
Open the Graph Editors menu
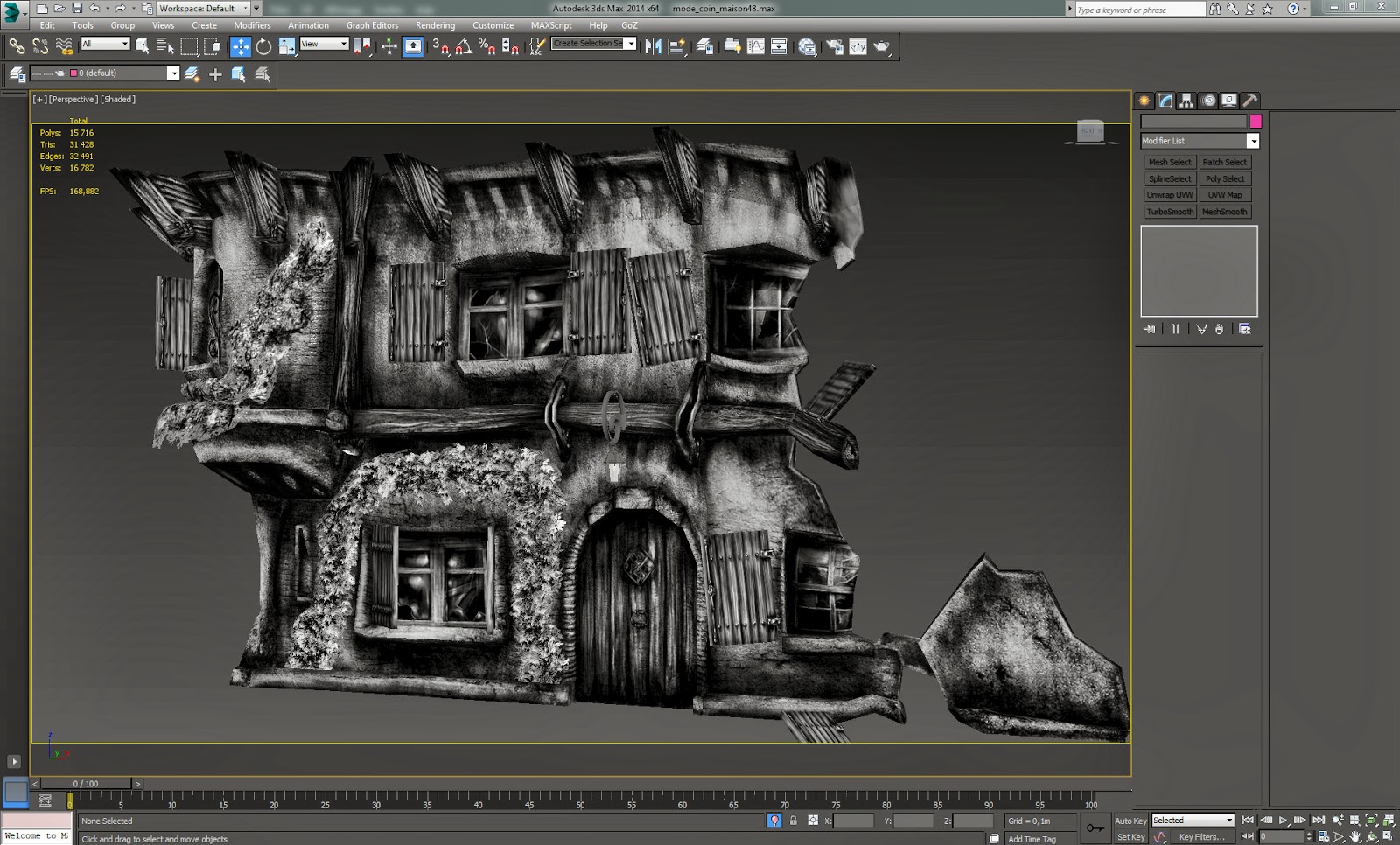tap(372, 25)
